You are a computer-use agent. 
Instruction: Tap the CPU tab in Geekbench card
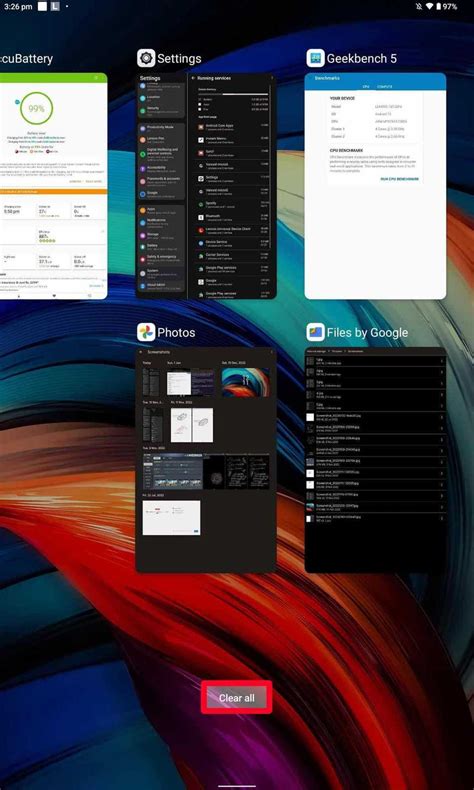coord(366,87)
